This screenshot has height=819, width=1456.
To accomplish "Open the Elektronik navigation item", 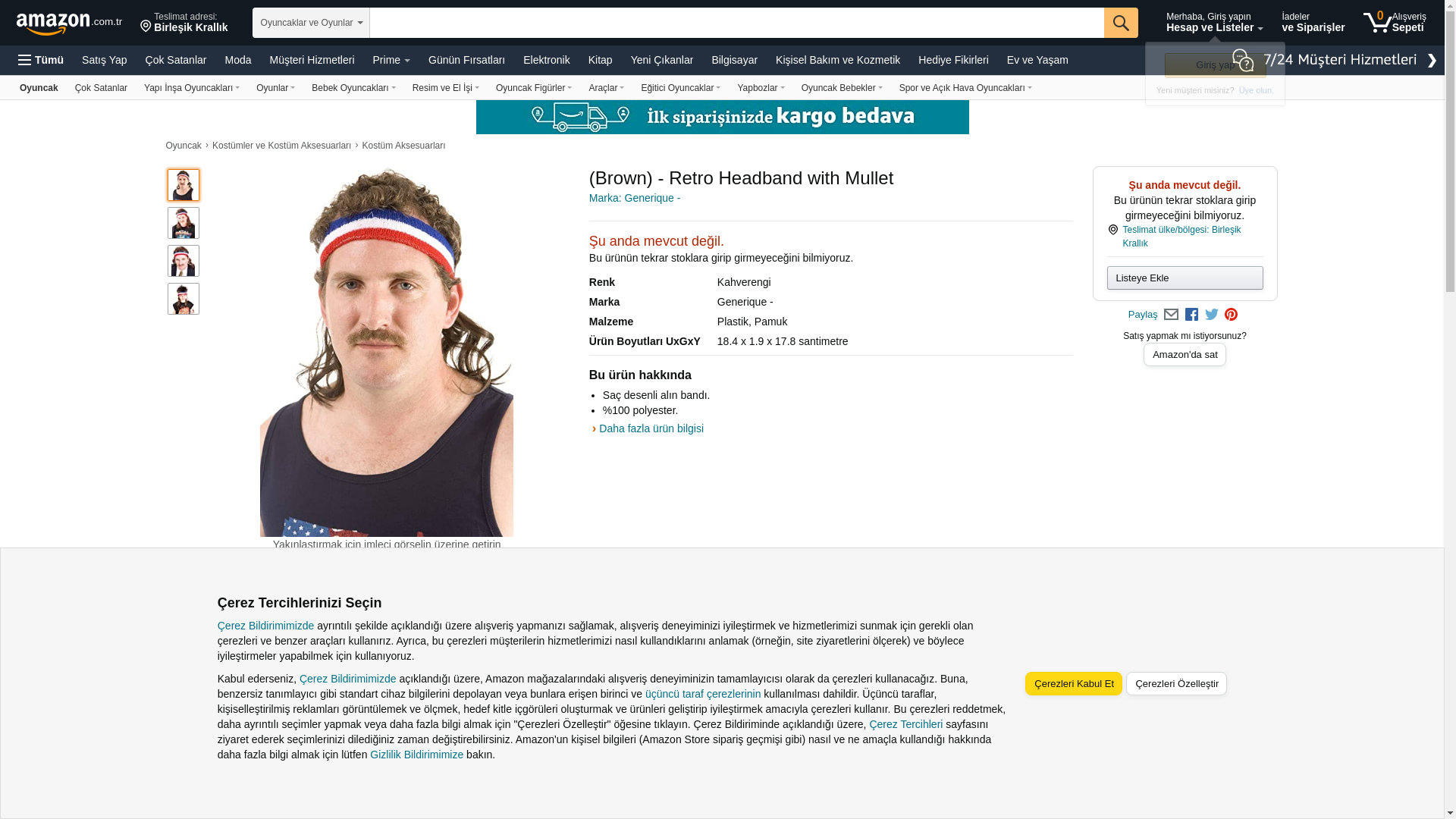I will (x=546, y=60).
